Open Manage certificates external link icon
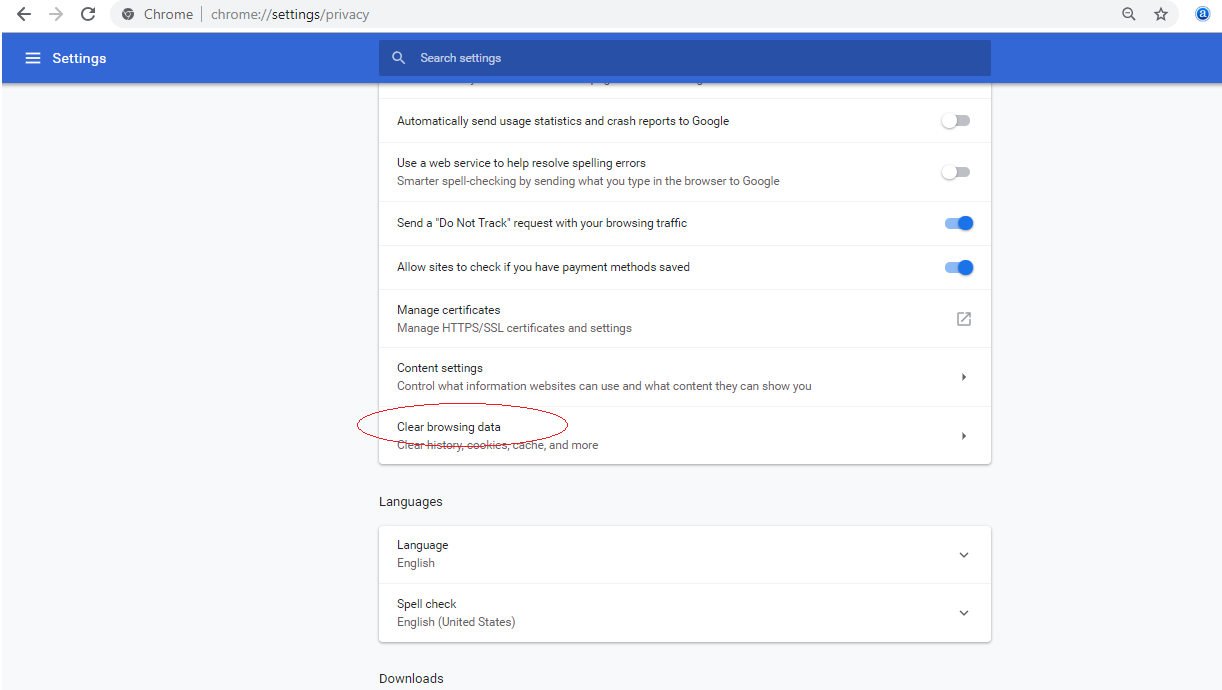1222x690 pixels. tap(964, 319)
